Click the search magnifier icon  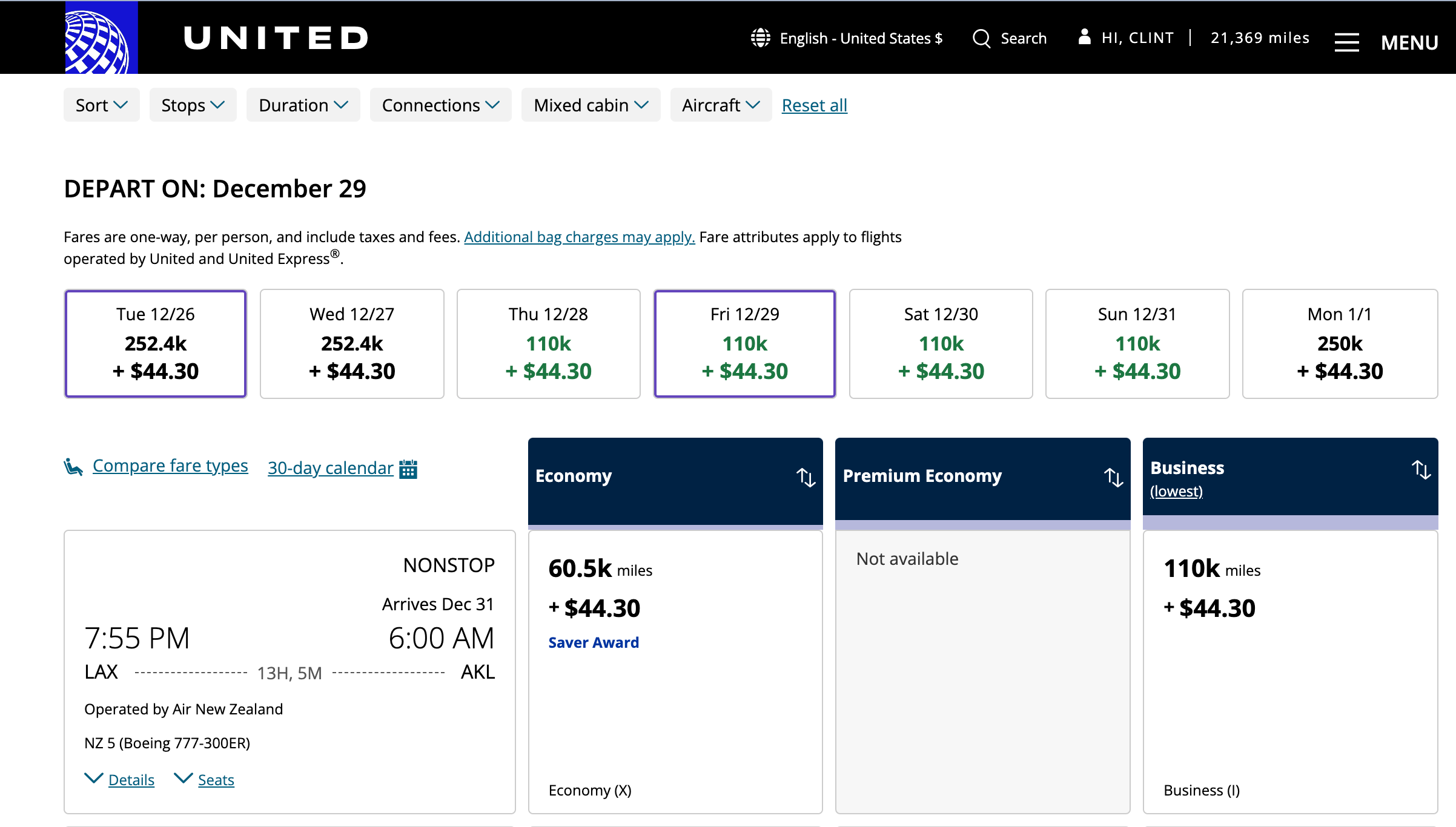(x=981, y=38)
